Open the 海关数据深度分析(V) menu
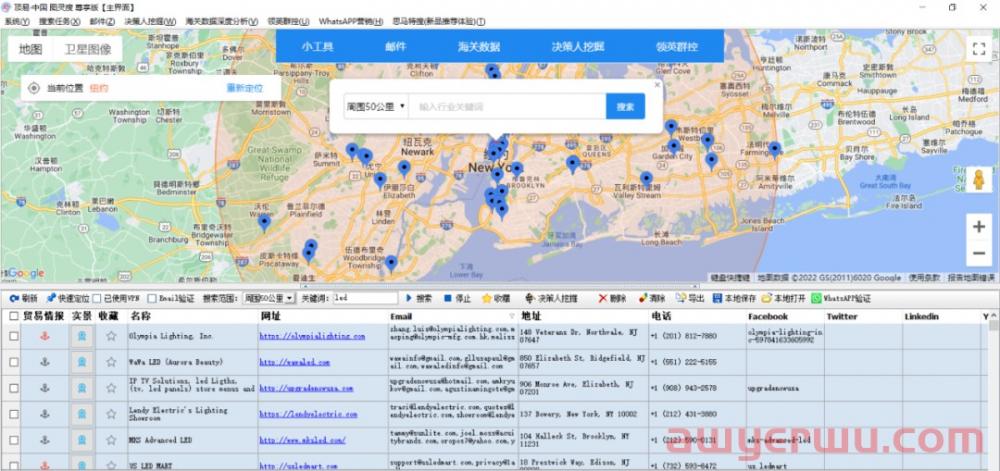The image size is (1000, 471). pos(222,21)
